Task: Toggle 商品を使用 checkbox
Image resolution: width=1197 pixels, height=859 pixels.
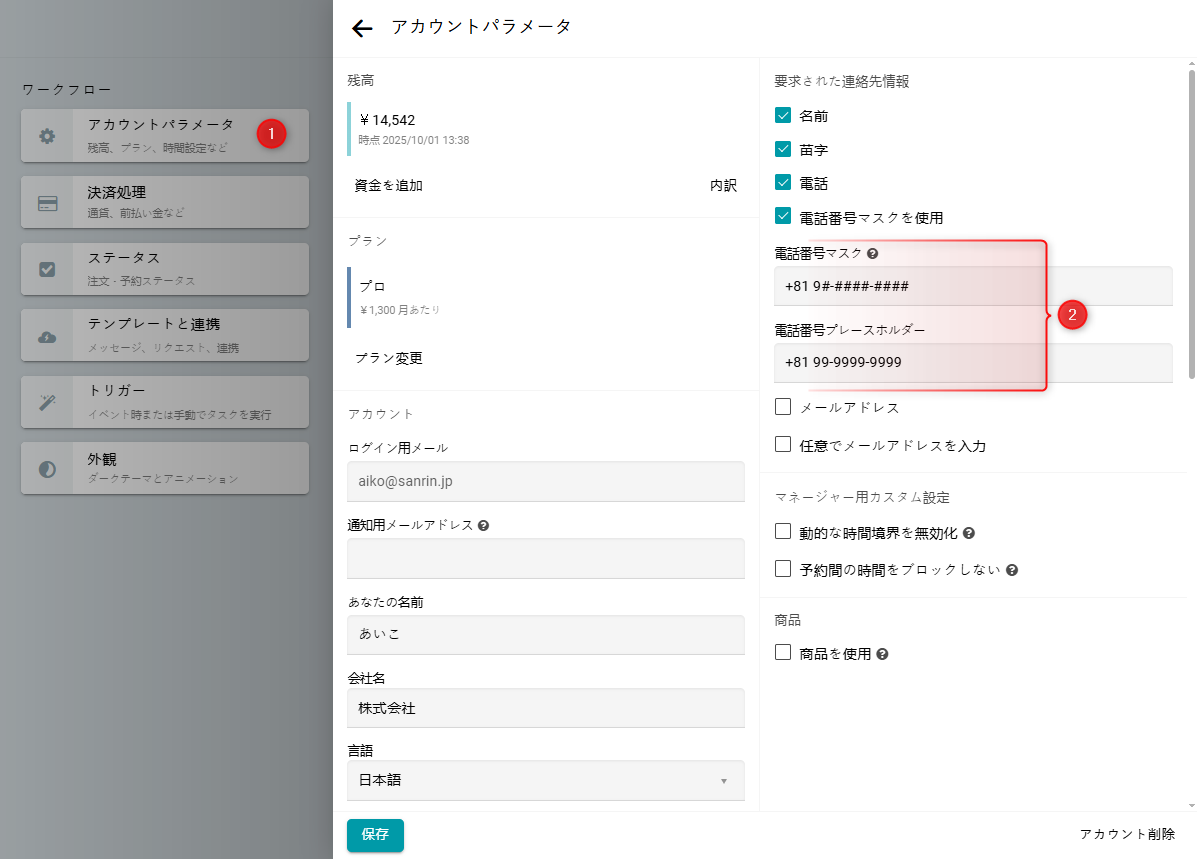Action: (x=783, y=653)
